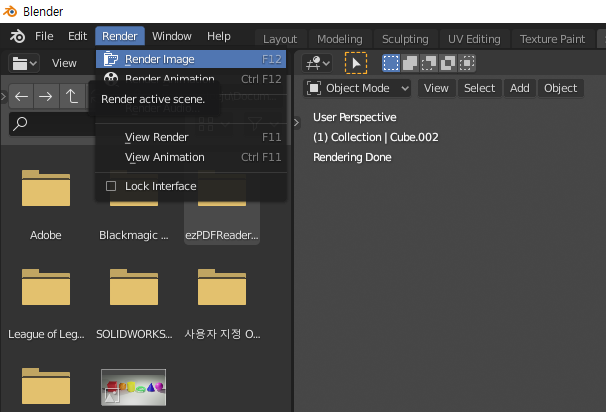Close the open Render menu
Image resolution: width=606 pixels, height=412 pixels.
point(120,36)
